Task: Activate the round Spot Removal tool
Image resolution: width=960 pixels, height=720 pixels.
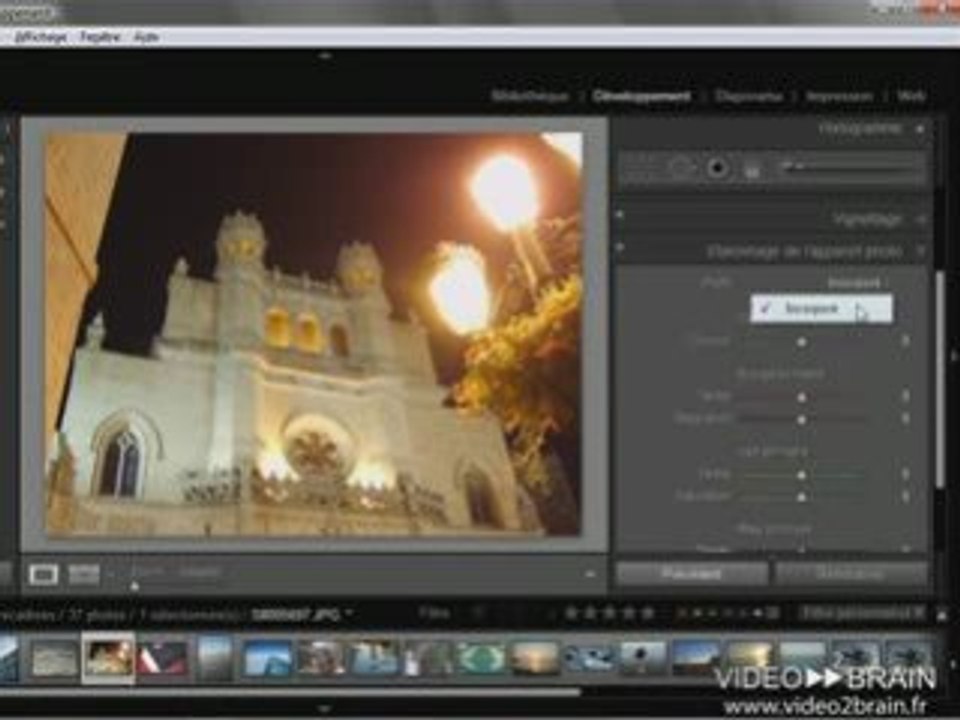Action: click(x=680, y=167)
